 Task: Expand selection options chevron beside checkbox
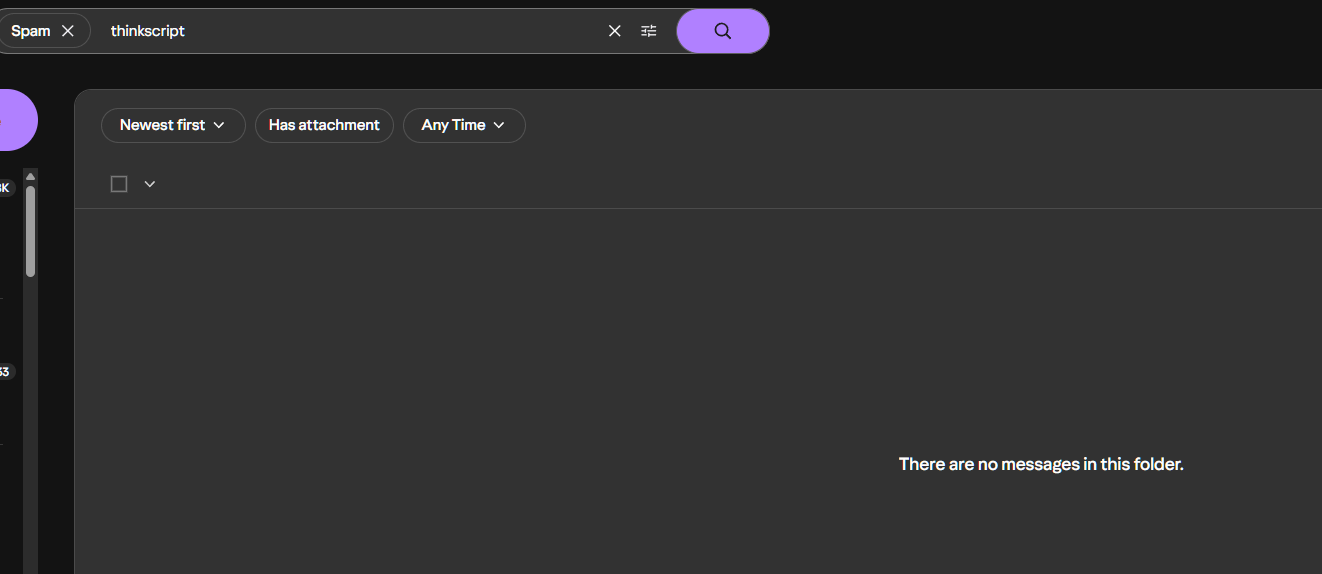(x=150, y=184)
